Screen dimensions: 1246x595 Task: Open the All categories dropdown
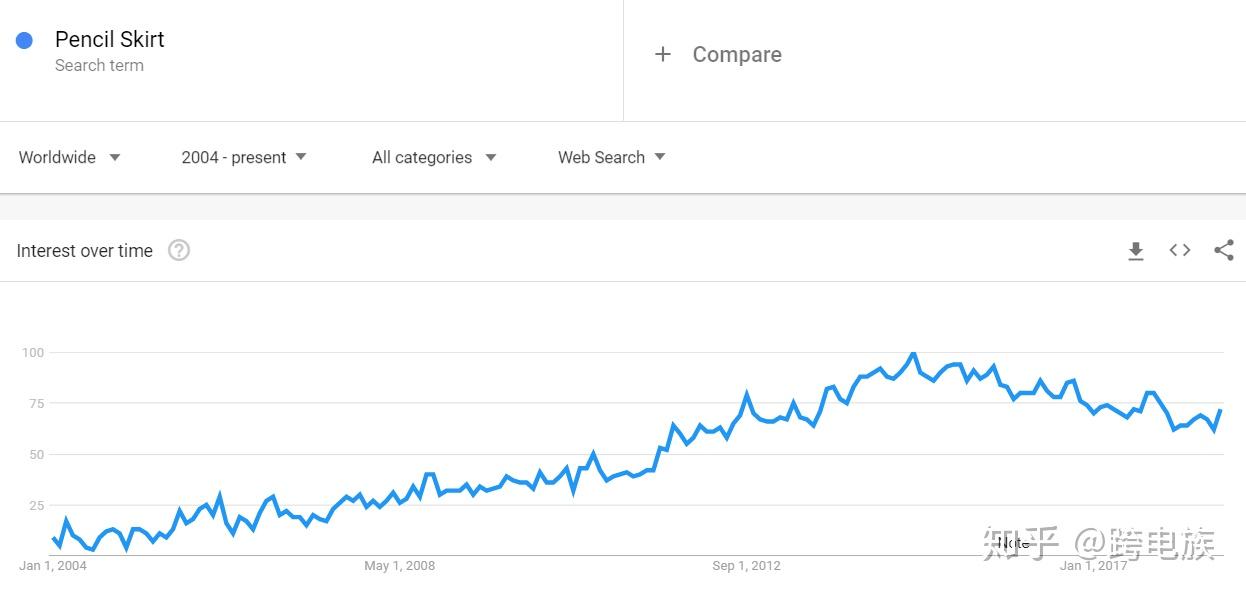(434, 157)
